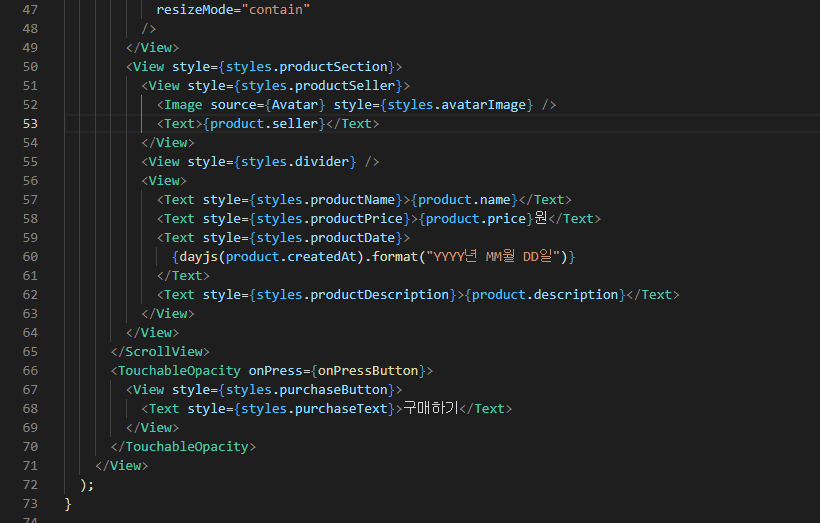The height and width of the screenshot is (523, 820).
Task: Click styles.avatarImage on line 52
Action: click(457, 105)
